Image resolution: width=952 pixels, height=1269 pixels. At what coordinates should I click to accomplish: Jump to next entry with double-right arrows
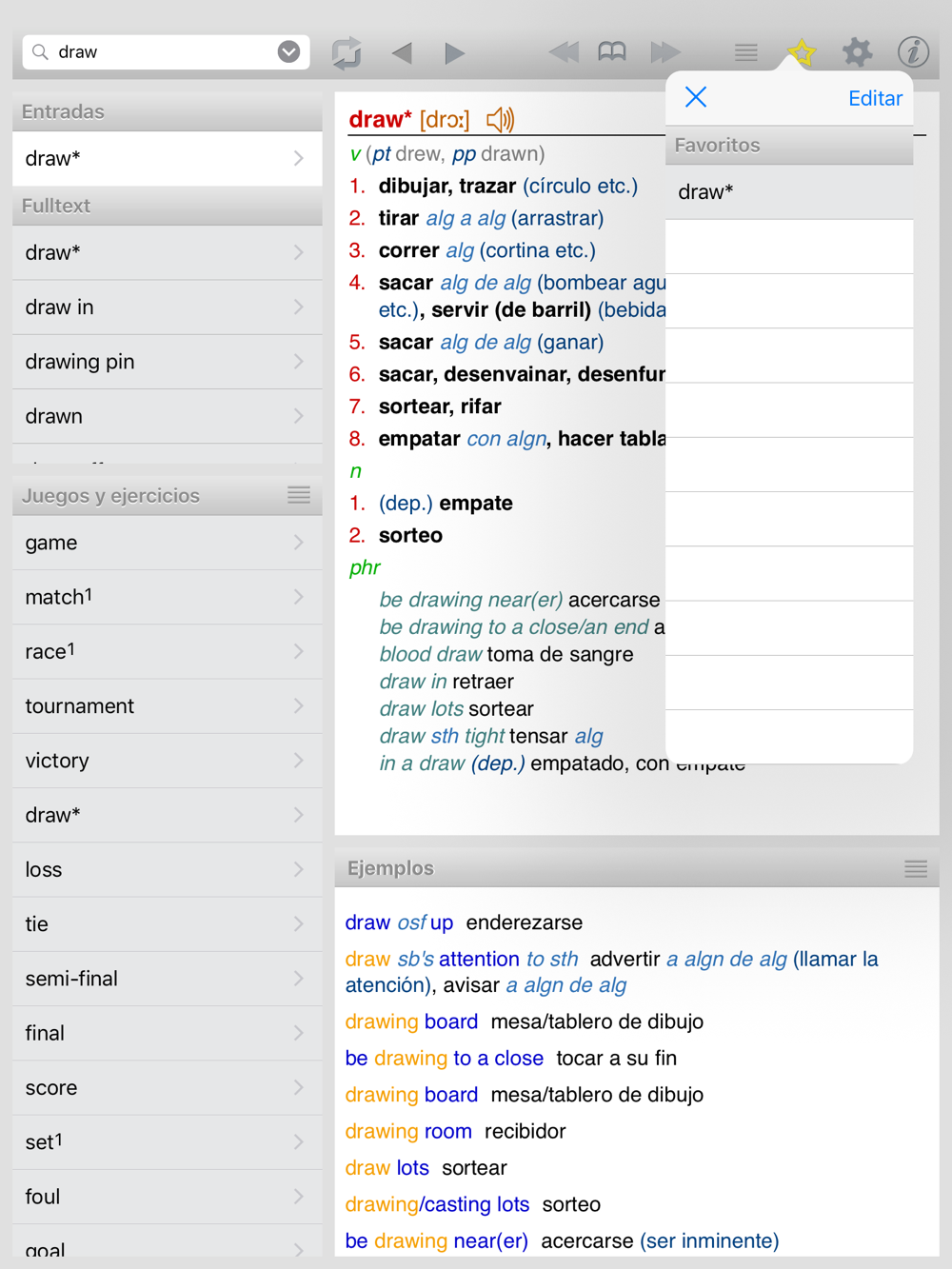(665, 51)
